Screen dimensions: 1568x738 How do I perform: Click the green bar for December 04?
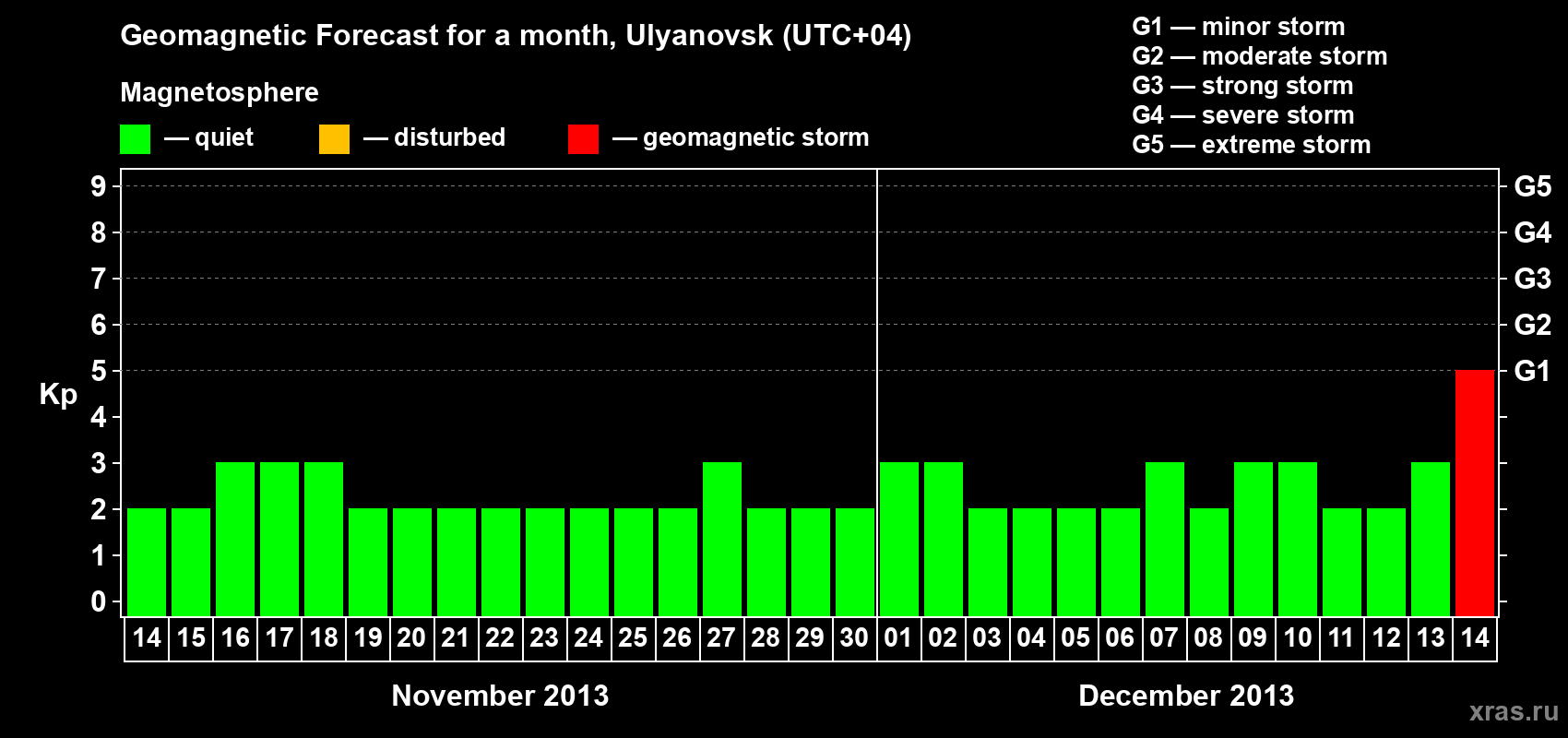(x=1032, y=562)
